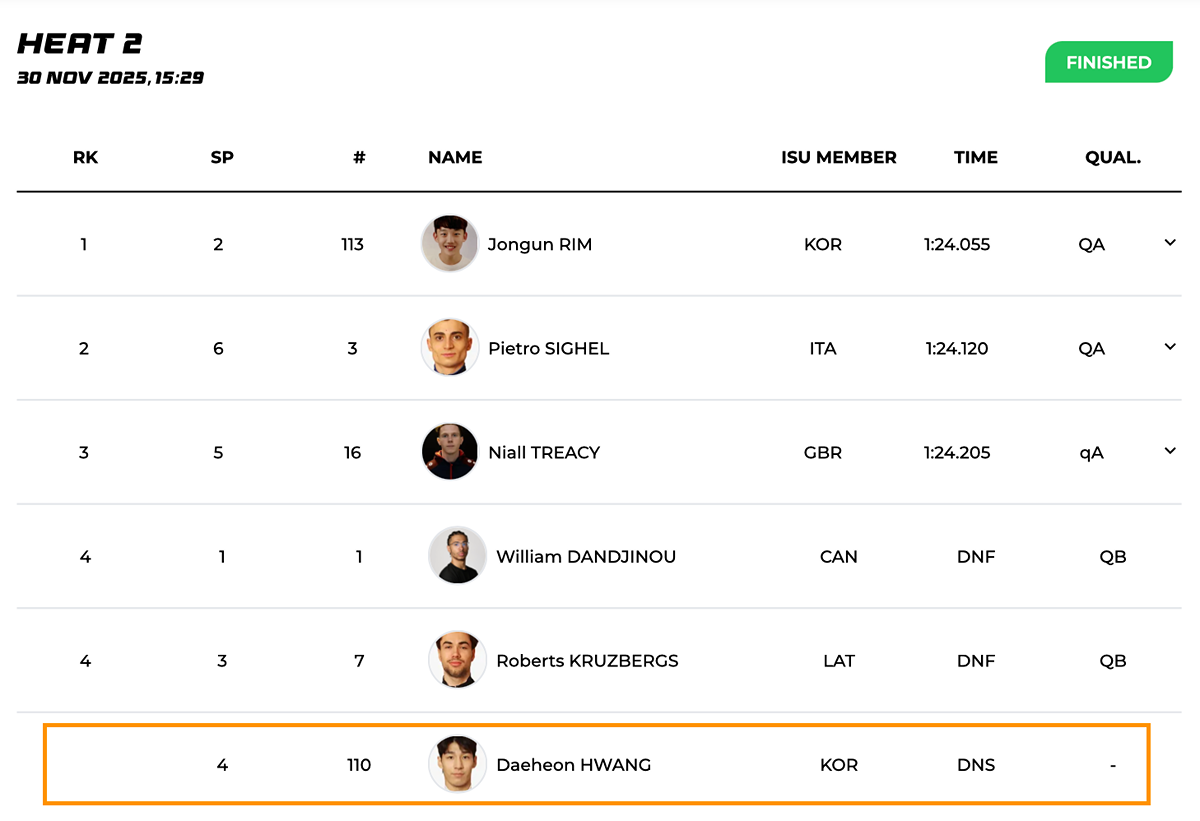
Task: Open Pietro SIGHEL's skater name link
Action: pyautogui.click(x=548, y=349)
